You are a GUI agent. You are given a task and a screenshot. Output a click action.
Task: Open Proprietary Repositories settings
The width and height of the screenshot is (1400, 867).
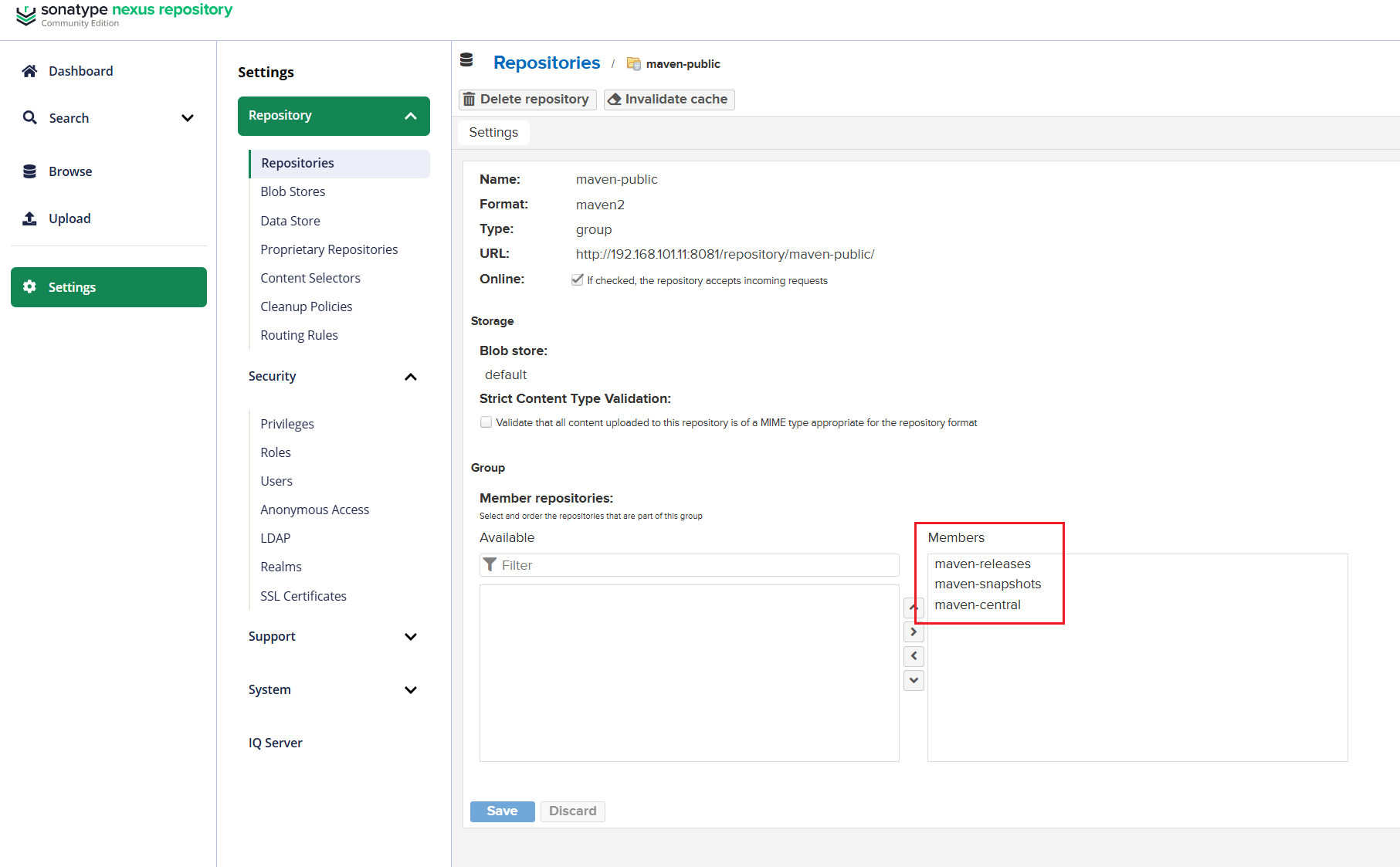[329, 249]
